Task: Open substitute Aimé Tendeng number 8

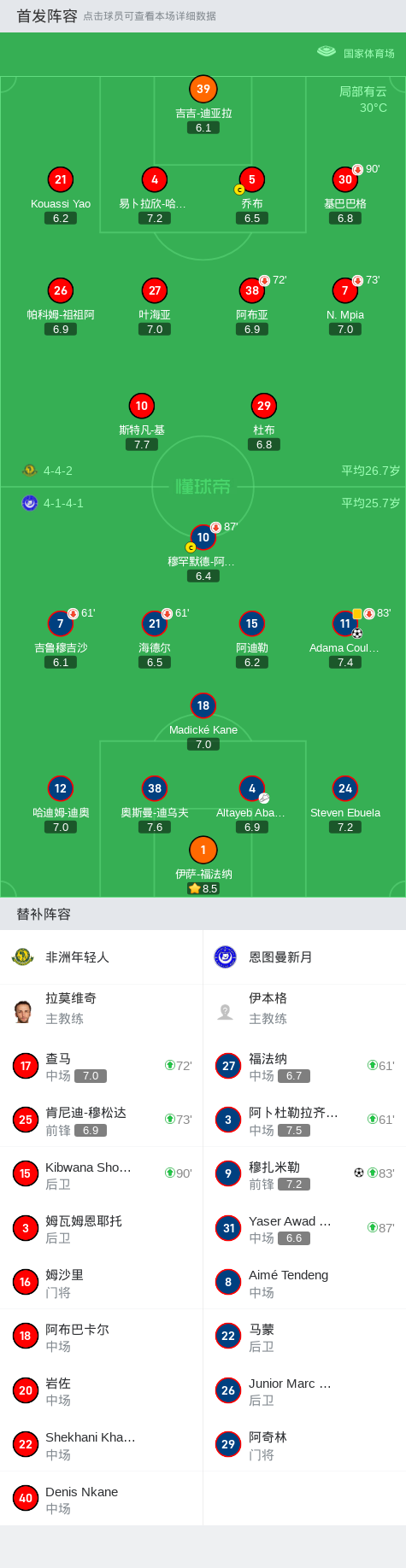Action: (x=304, y=1283)
